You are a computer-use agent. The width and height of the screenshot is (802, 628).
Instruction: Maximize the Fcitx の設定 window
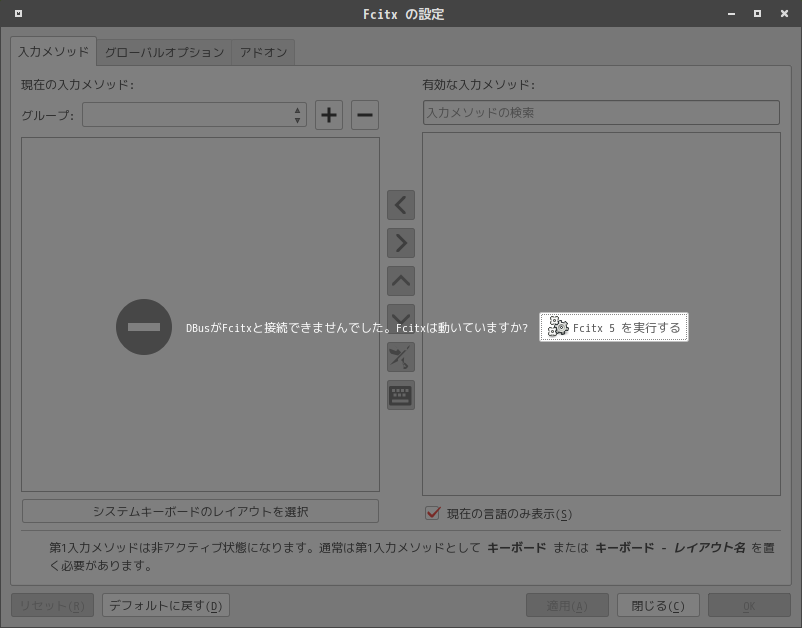pos(758,14)
